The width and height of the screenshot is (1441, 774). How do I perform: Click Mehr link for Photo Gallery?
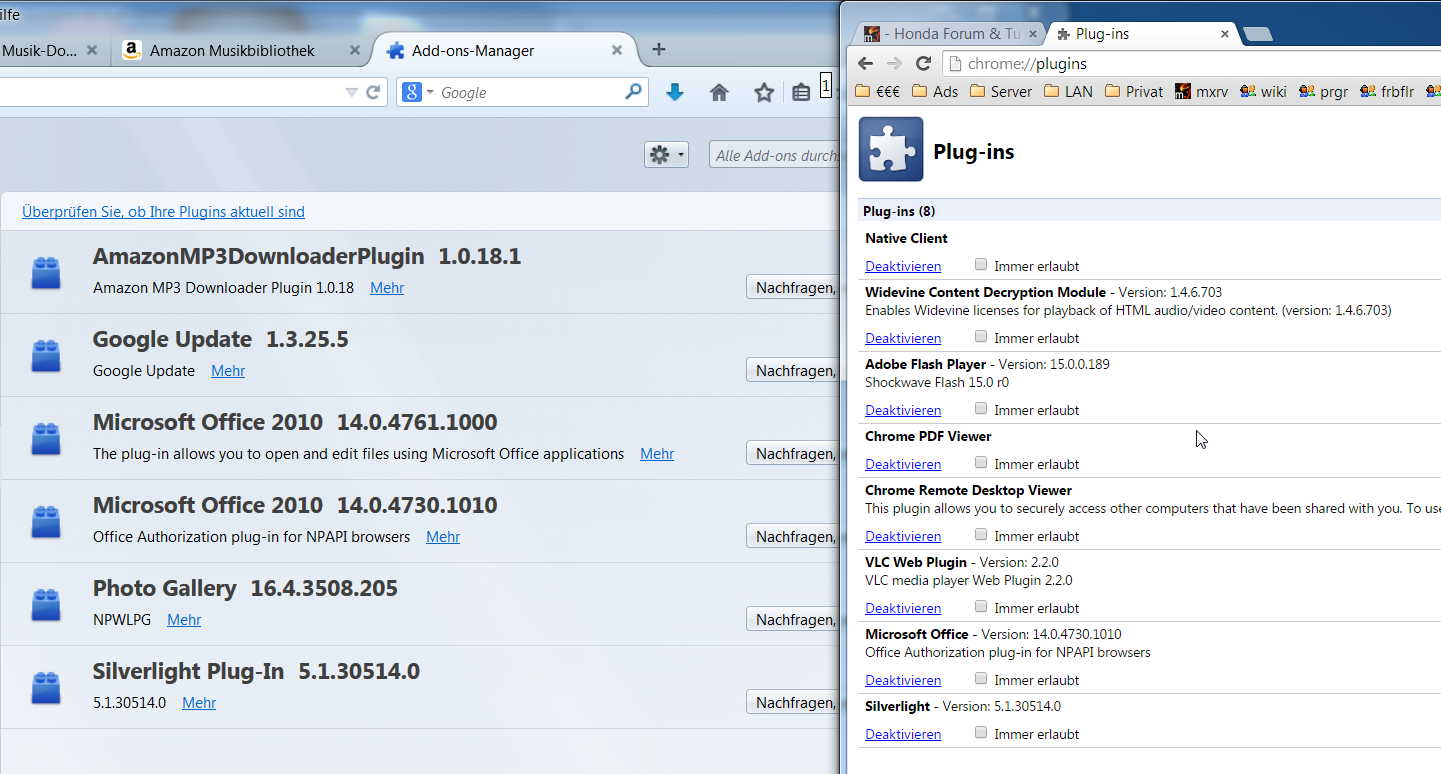(184, 620)
